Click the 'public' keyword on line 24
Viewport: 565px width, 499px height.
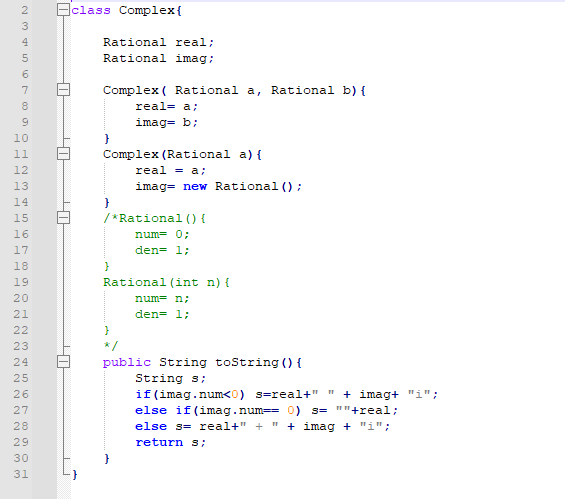(x=127, y=363)
